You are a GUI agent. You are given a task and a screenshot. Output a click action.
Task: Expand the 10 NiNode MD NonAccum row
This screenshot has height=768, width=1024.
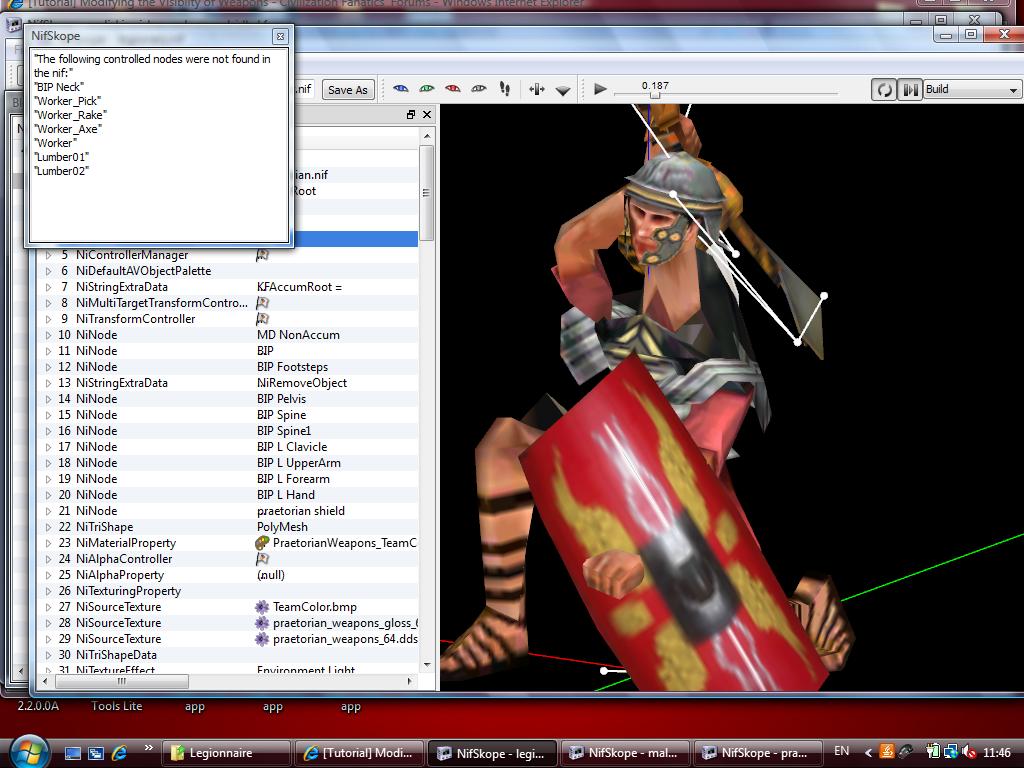click(48, 335)
